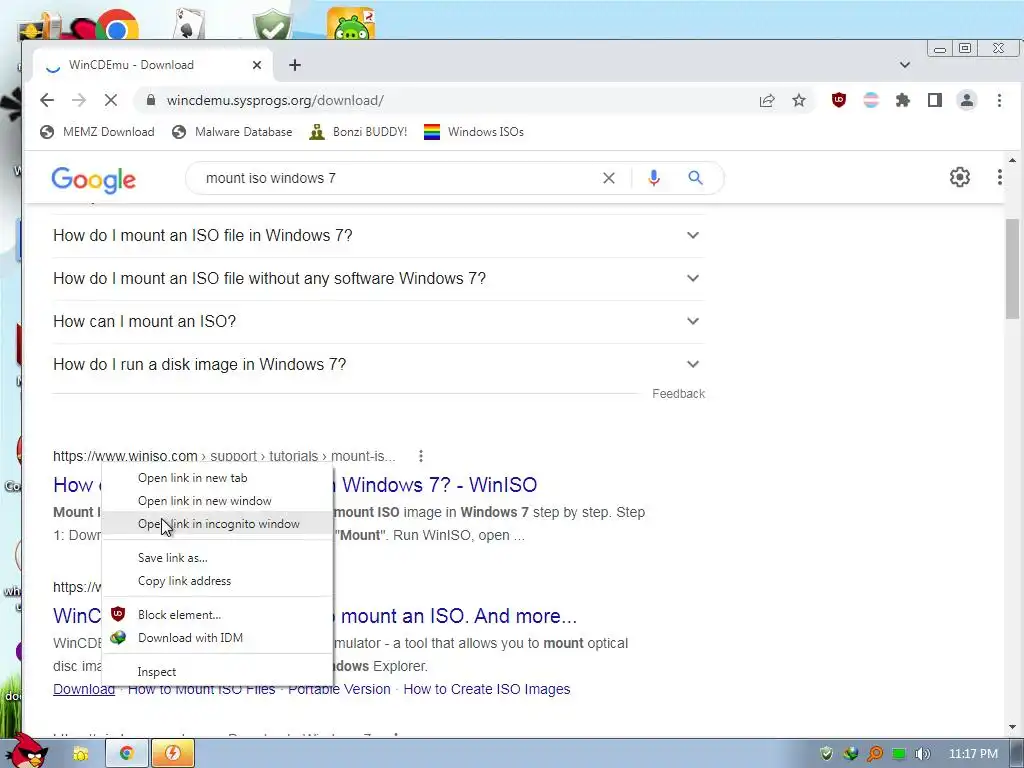Expand 'mount an ISO file without any software' question
This screenshot has width=1024, height=768.
click(379, 278)
